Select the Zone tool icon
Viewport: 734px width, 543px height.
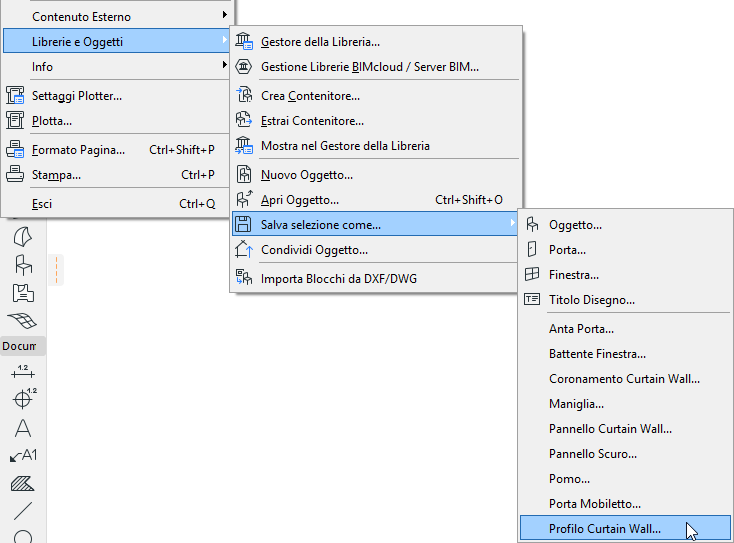(x=22, y=293)
